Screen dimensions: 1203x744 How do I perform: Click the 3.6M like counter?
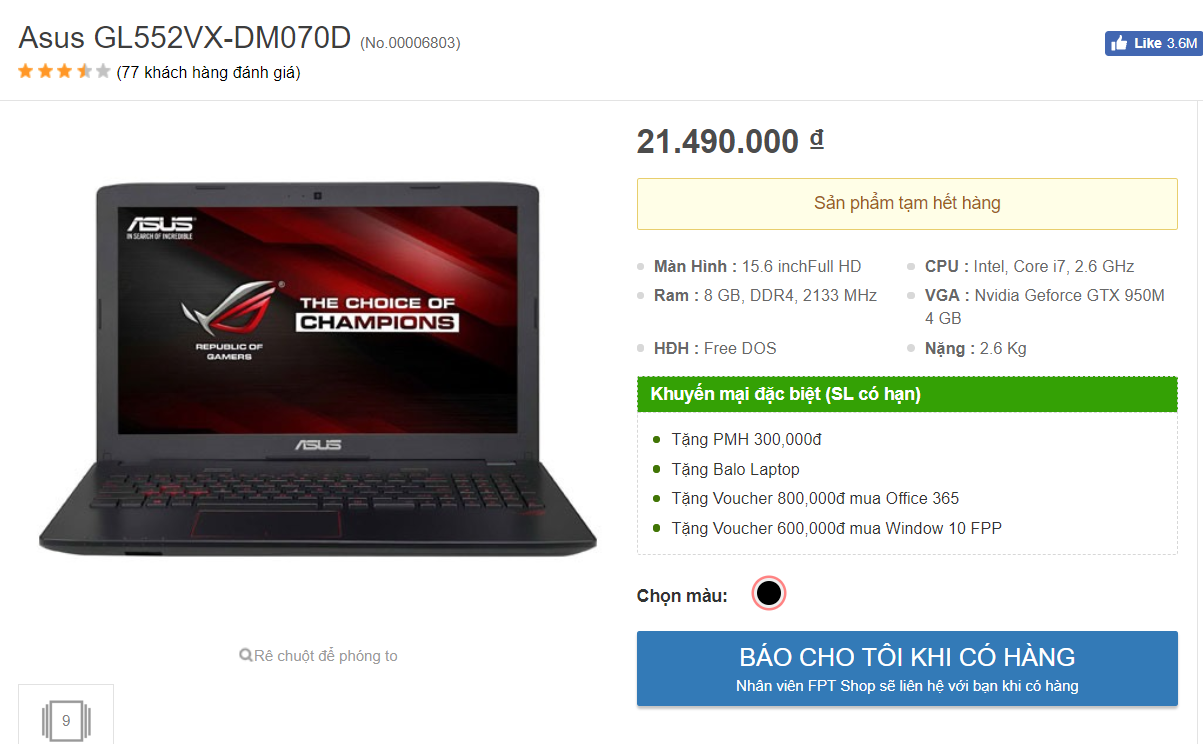click(x=1181, y=44)
